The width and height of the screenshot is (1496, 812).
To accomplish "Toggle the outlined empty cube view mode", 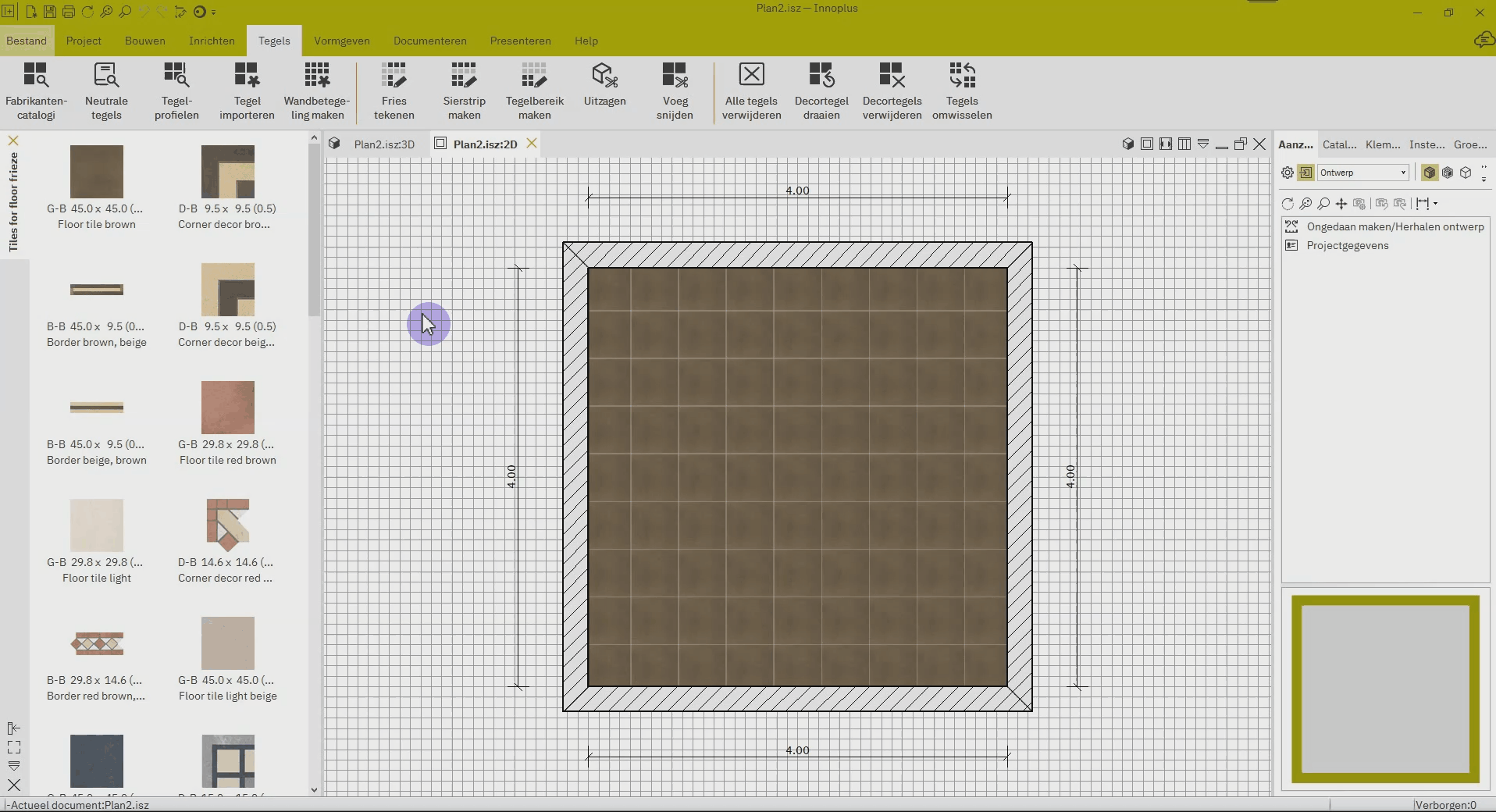I will coord(1466,173).
